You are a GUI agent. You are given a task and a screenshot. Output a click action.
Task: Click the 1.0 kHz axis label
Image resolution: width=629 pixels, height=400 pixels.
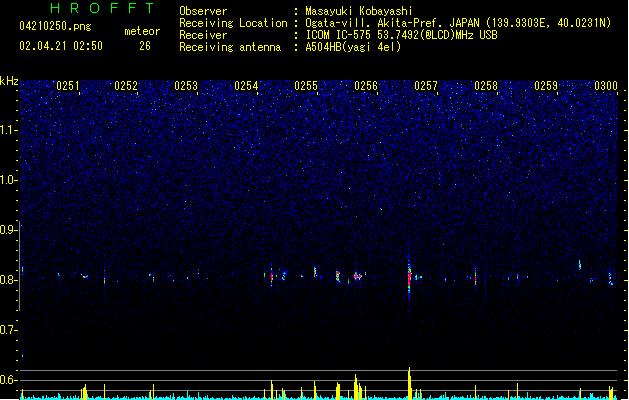(8, 180)
